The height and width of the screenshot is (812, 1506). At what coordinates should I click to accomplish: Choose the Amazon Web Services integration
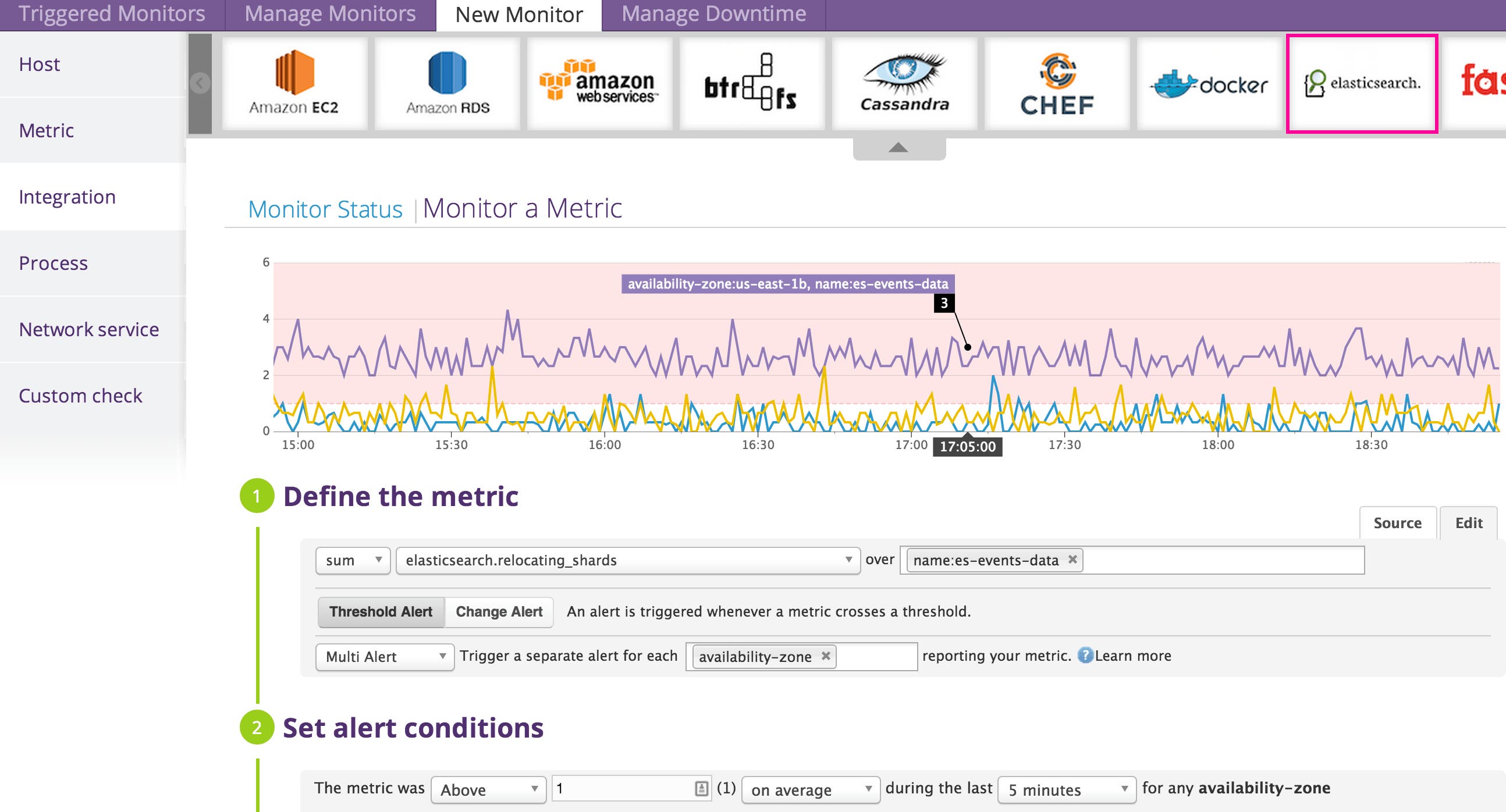(601, 84)
